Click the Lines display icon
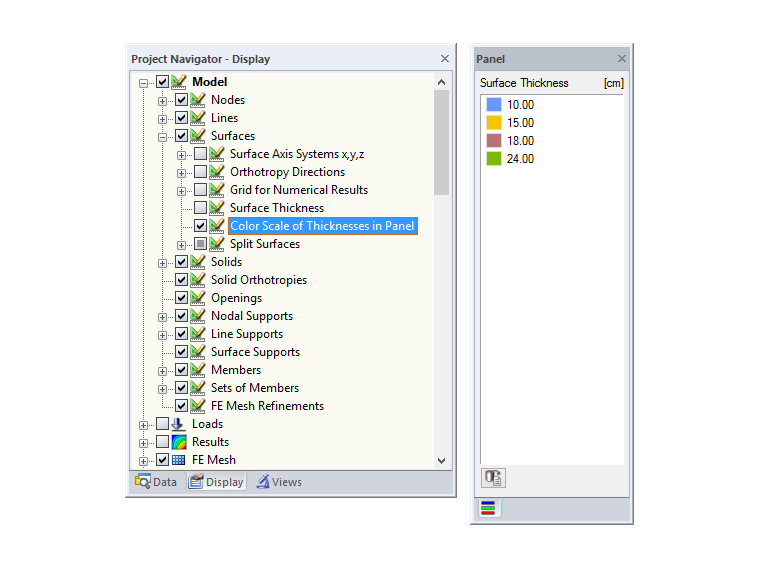This screenshot has width=760, height=570. pos(198,117)
